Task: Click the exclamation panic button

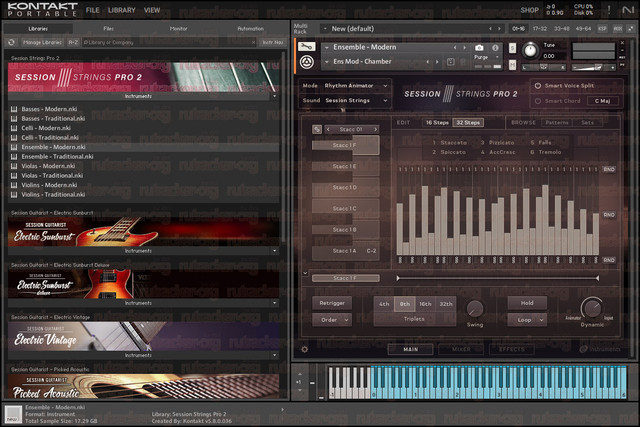Action: [609, 10]
